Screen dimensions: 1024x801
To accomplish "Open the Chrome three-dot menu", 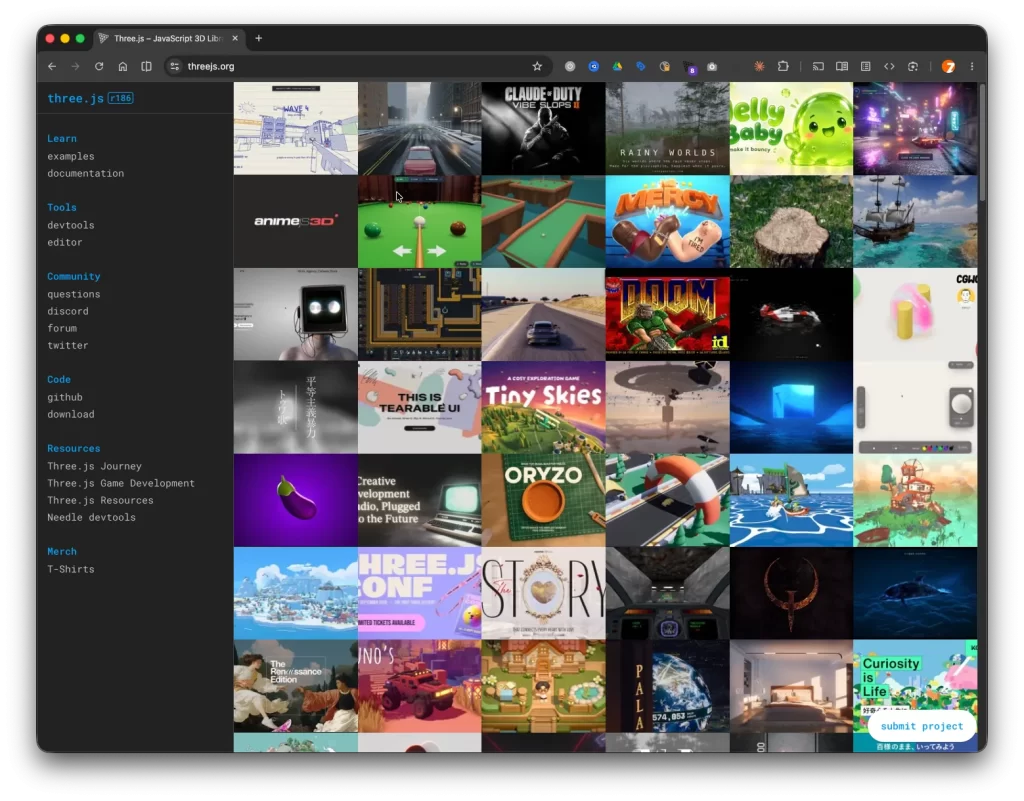I will pos(972,66).
